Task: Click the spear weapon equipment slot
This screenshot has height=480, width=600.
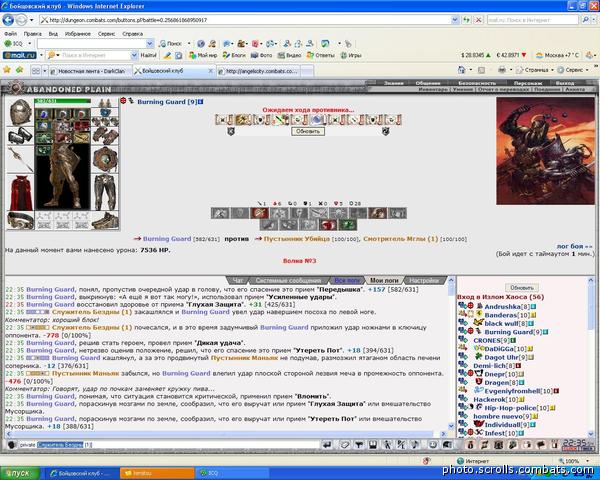Action: click(20, 160)
